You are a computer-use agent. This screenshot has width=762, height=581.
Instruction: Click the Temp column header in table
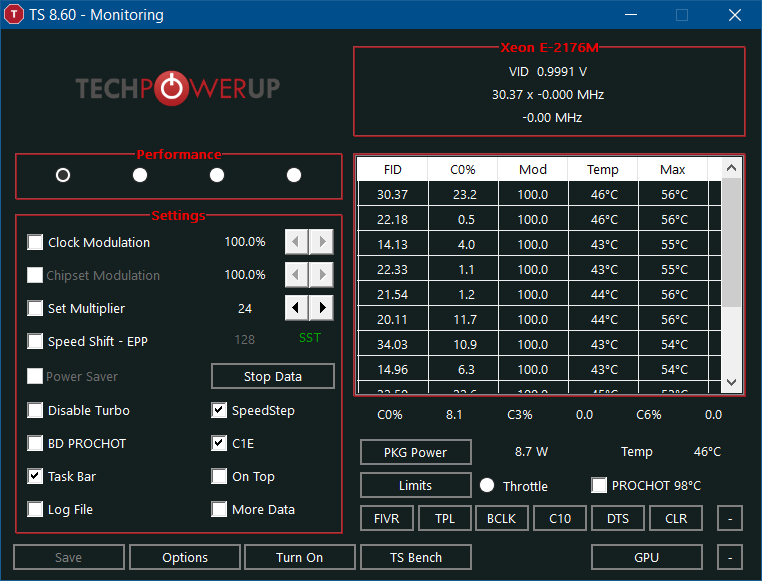click(x=603, y=170)
